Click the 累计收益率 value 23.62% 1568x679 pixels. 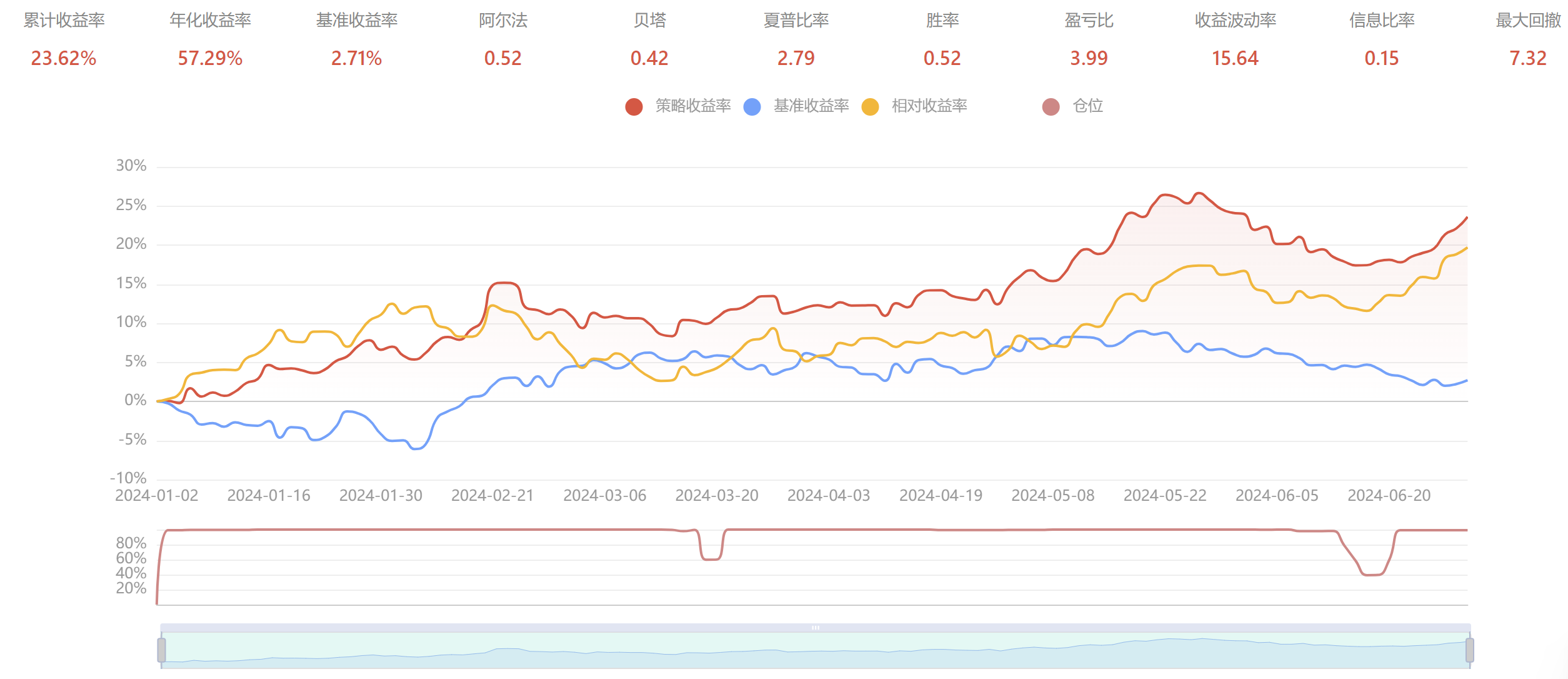pos(64,58)
